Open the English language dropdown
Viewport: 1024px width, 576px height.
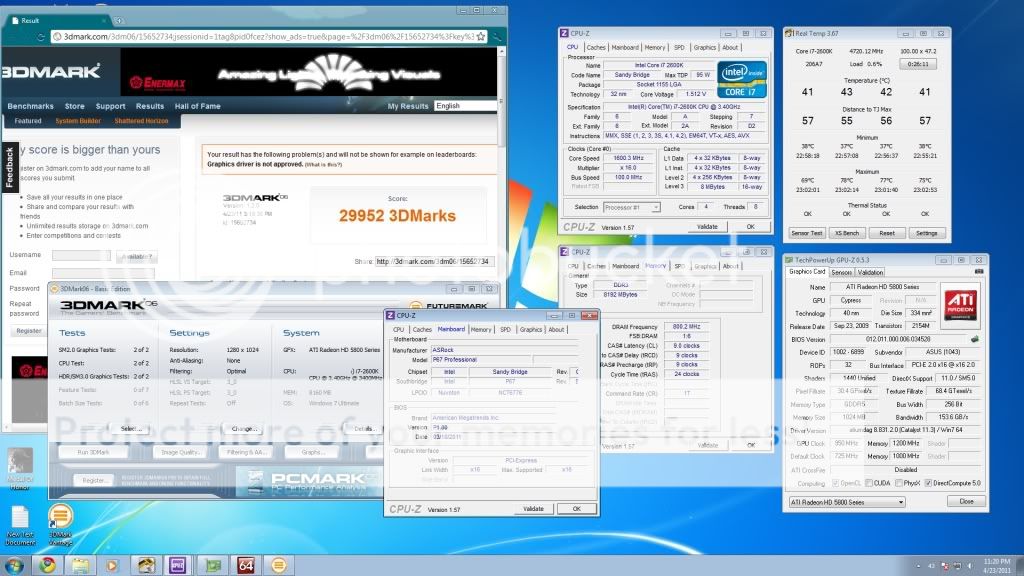point(465,106)
